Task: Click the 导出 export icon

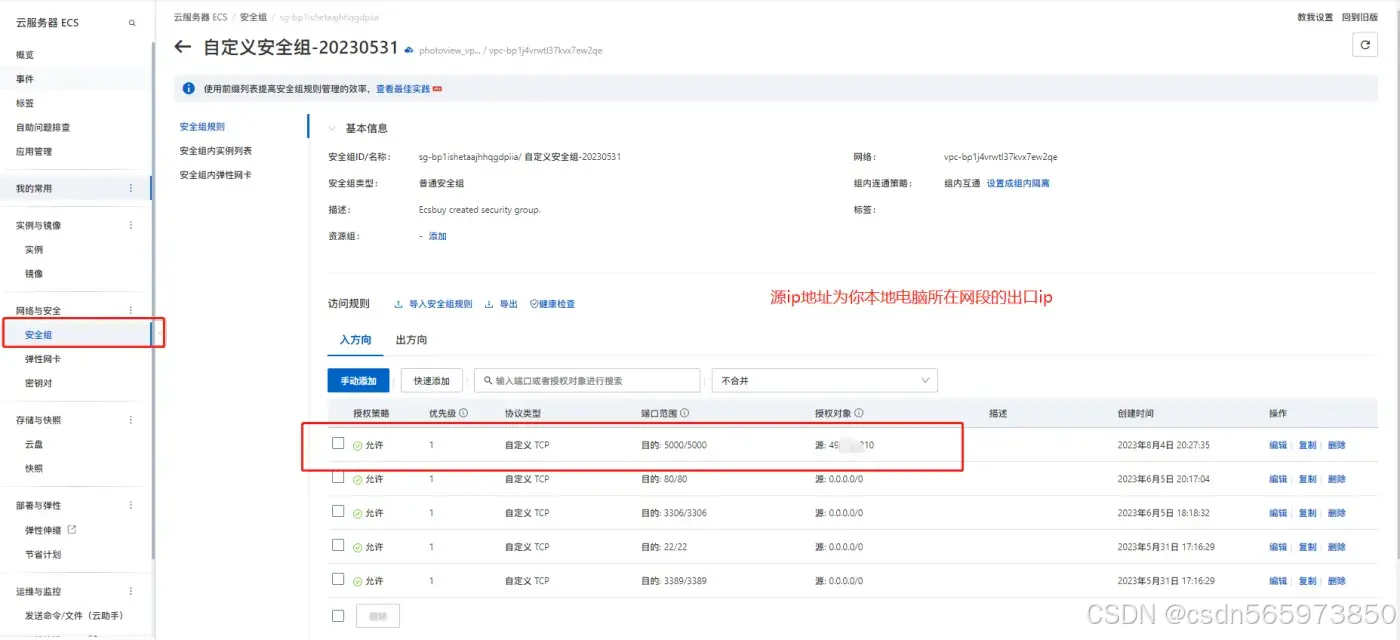Action: (x=489, y=304)
